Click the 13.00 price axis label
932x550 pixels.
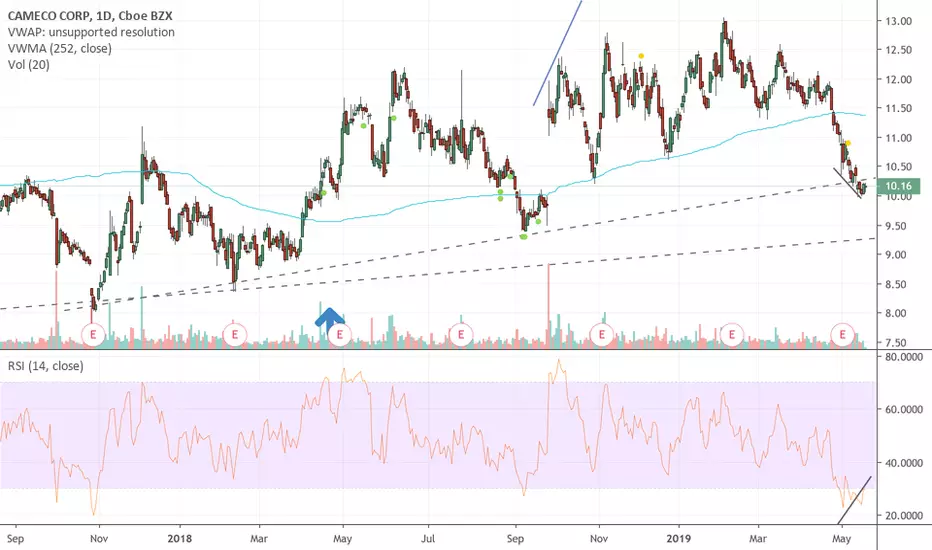pyautogui.click(x=899, y=21)
